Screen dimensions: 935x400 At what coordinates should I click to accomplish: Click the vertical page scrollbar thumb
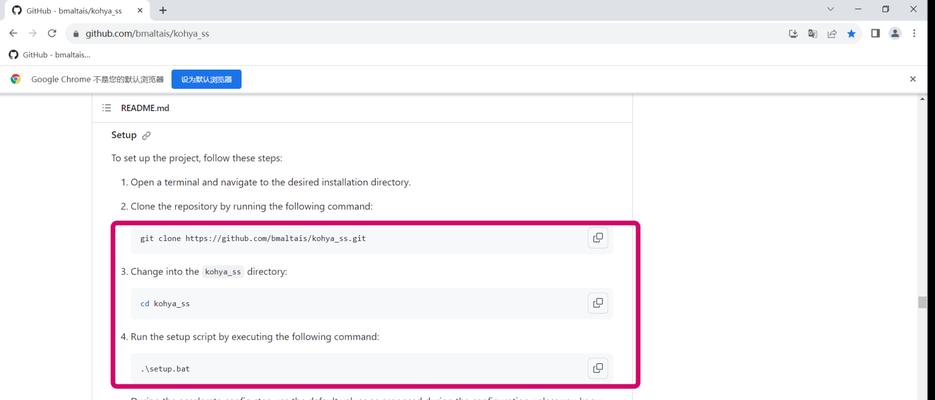922,302
